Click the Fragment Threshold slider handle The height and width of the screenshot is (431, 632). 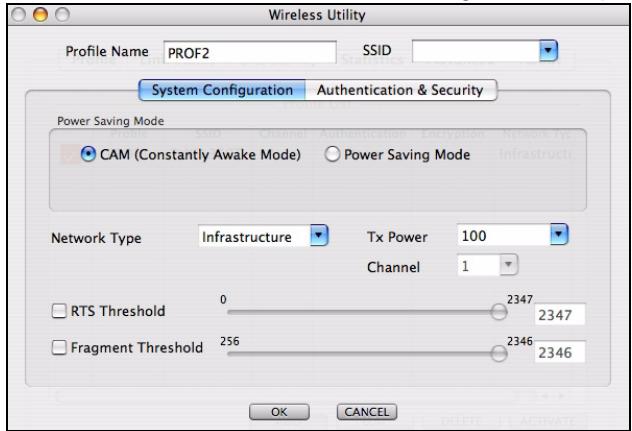499,354
